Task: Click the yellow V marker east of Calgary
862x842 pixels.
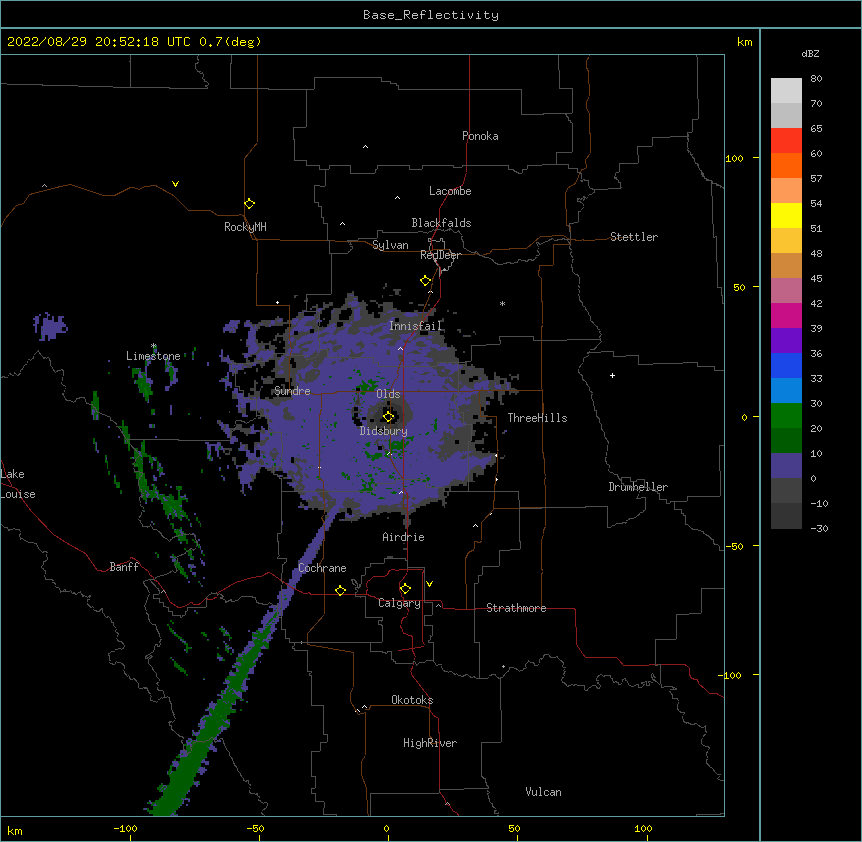Action: click(429, 584)
